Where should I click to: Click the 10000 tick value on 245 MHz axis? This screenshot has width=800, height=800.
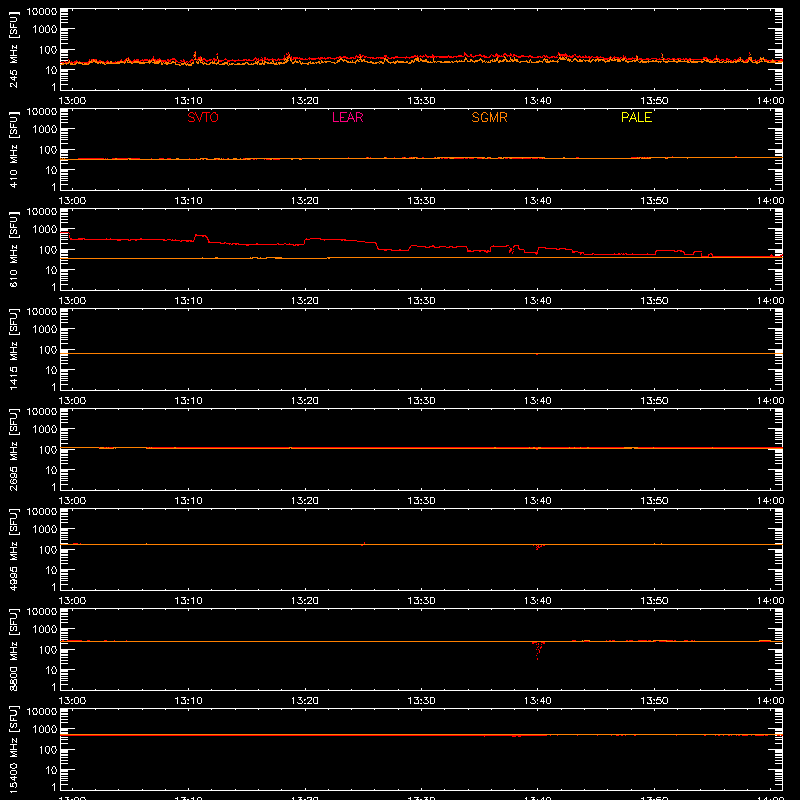42,12
